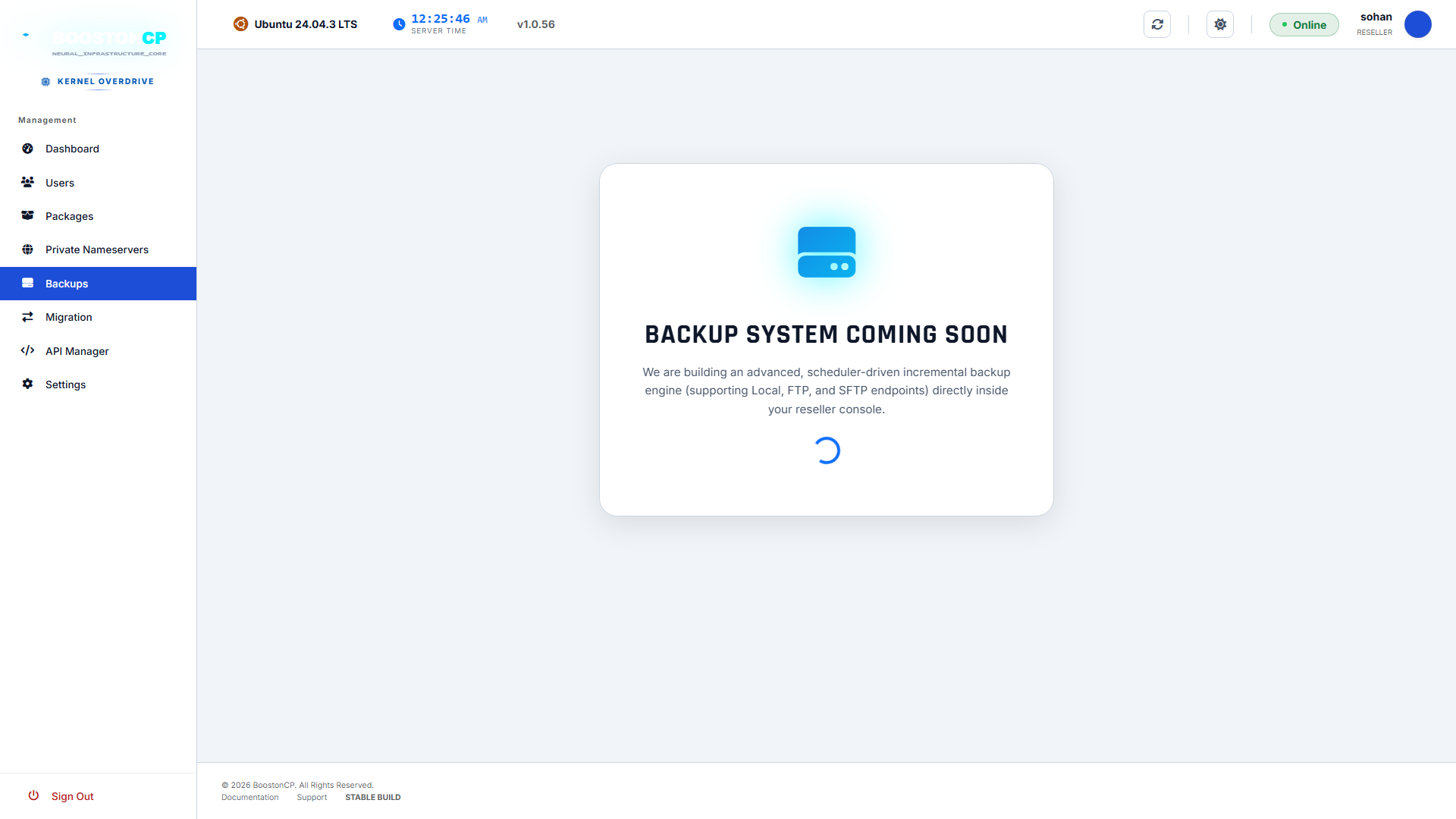The height and width of the screenshot is (819, 1456).
Task: Click the Kernel Overdrive chip icon
Action: (45, 81)
